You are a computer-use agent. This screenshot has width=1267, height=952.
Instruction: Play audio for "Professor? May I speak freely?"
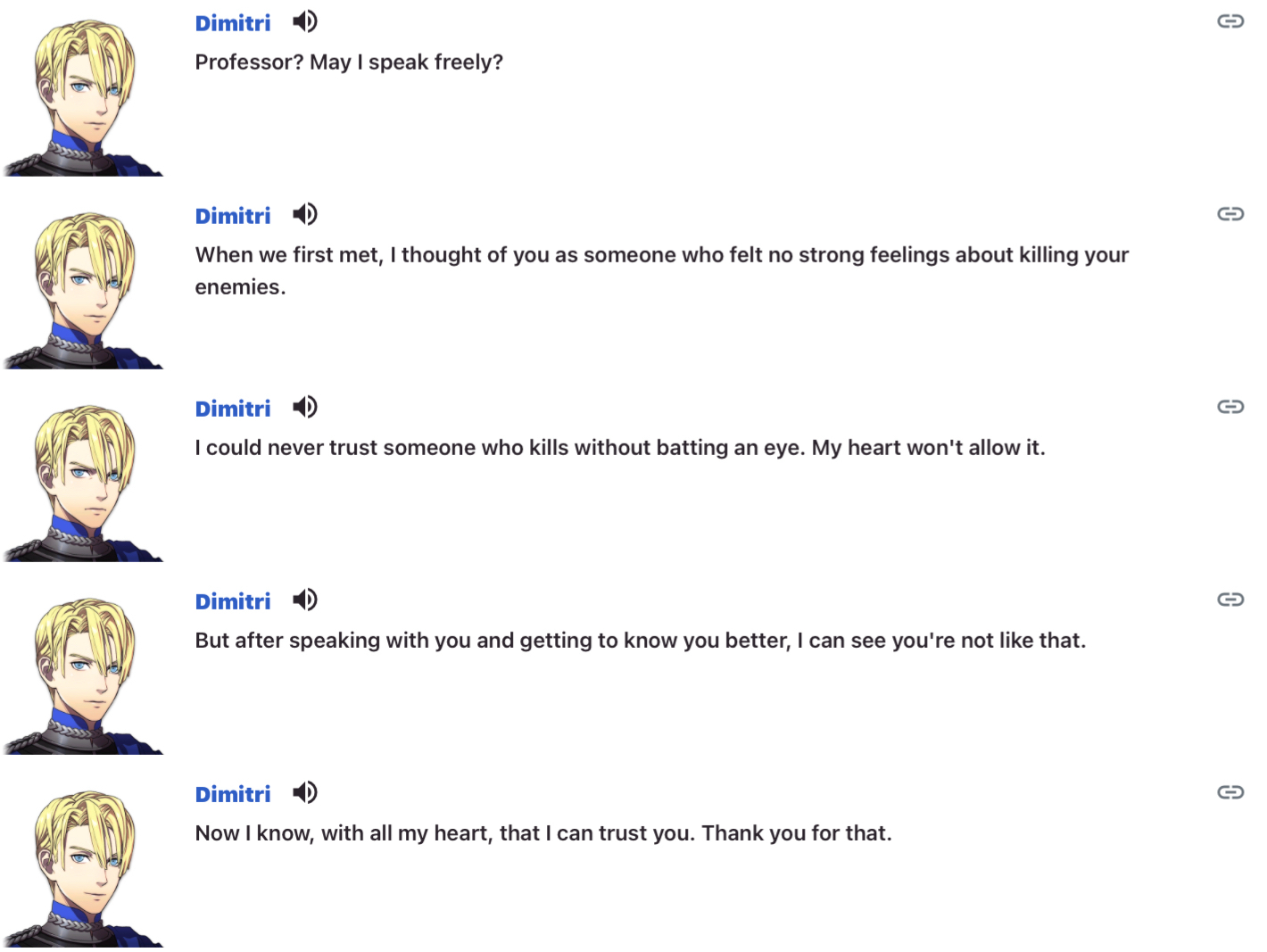(x=305, y=21)
